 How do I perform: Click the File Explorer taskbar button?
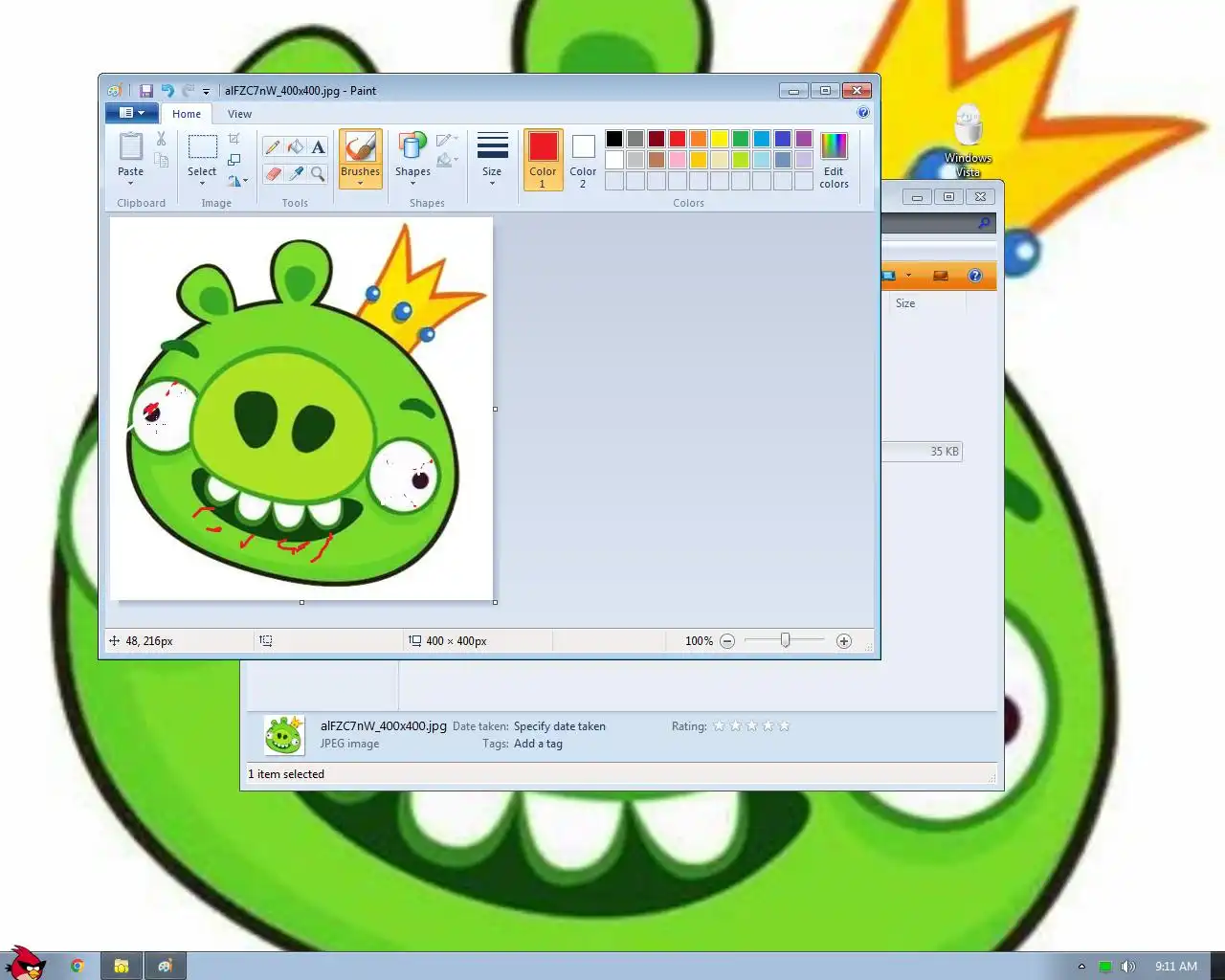pos(122,966)
